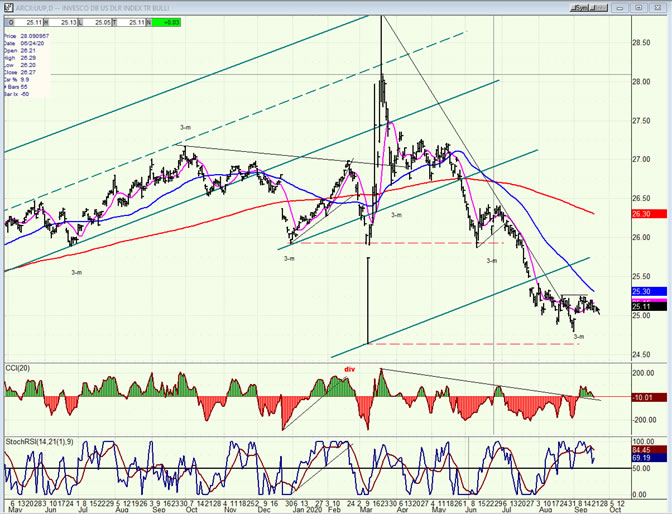The image size is (672, 514).
Task: Click the red 26.30 moving average price tag
Action: [649, 214]
